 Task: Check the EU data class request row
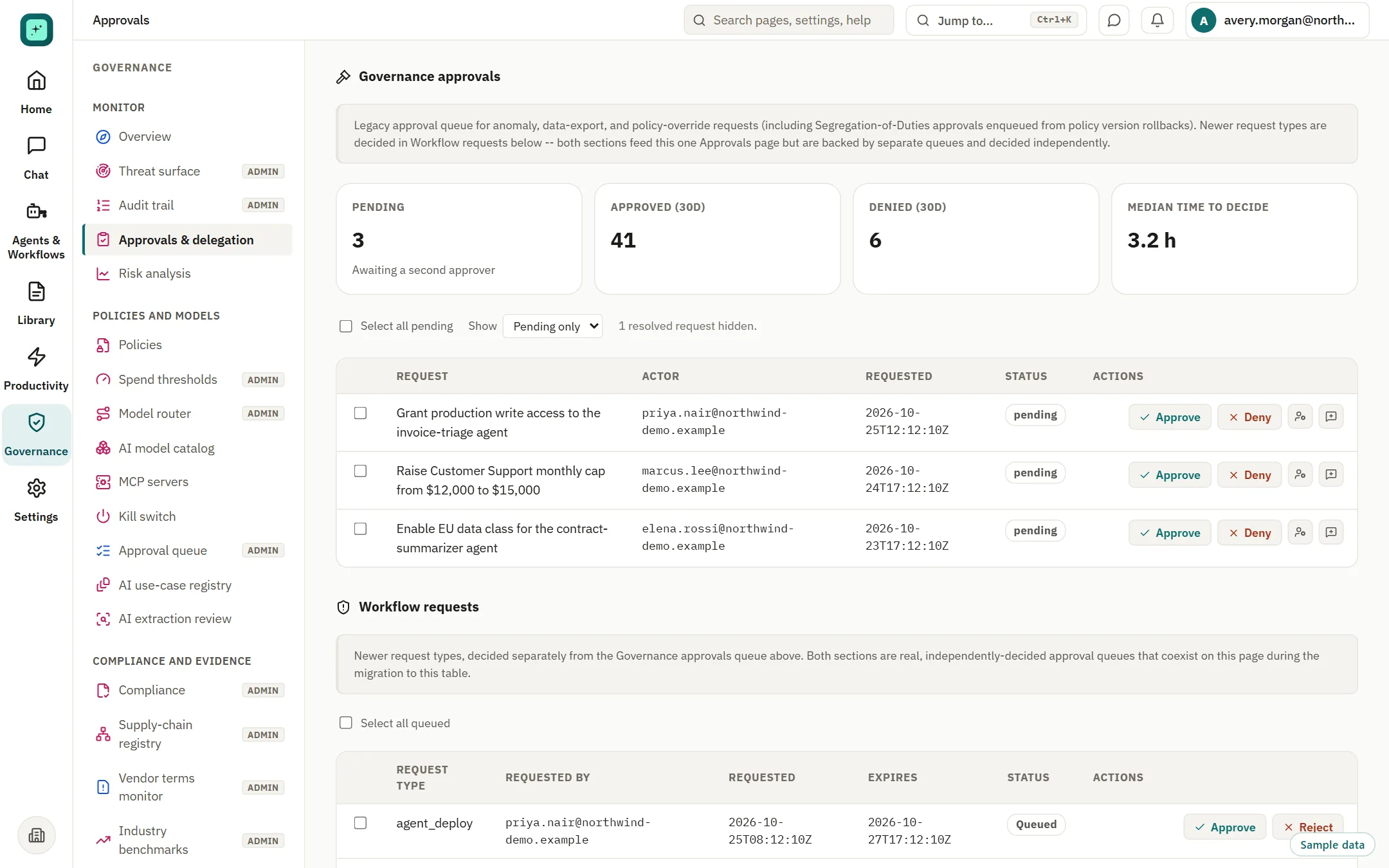[x=360, y=529]
